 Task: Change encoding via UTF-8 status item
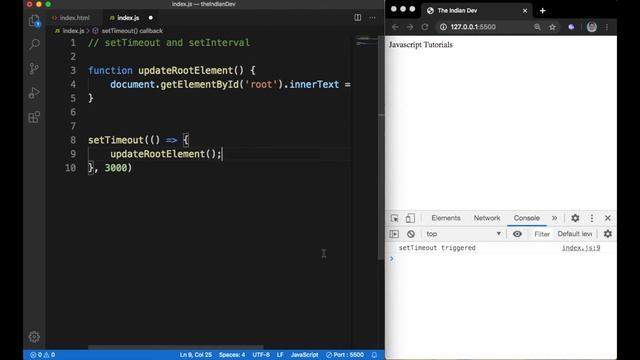click(261, 355)
